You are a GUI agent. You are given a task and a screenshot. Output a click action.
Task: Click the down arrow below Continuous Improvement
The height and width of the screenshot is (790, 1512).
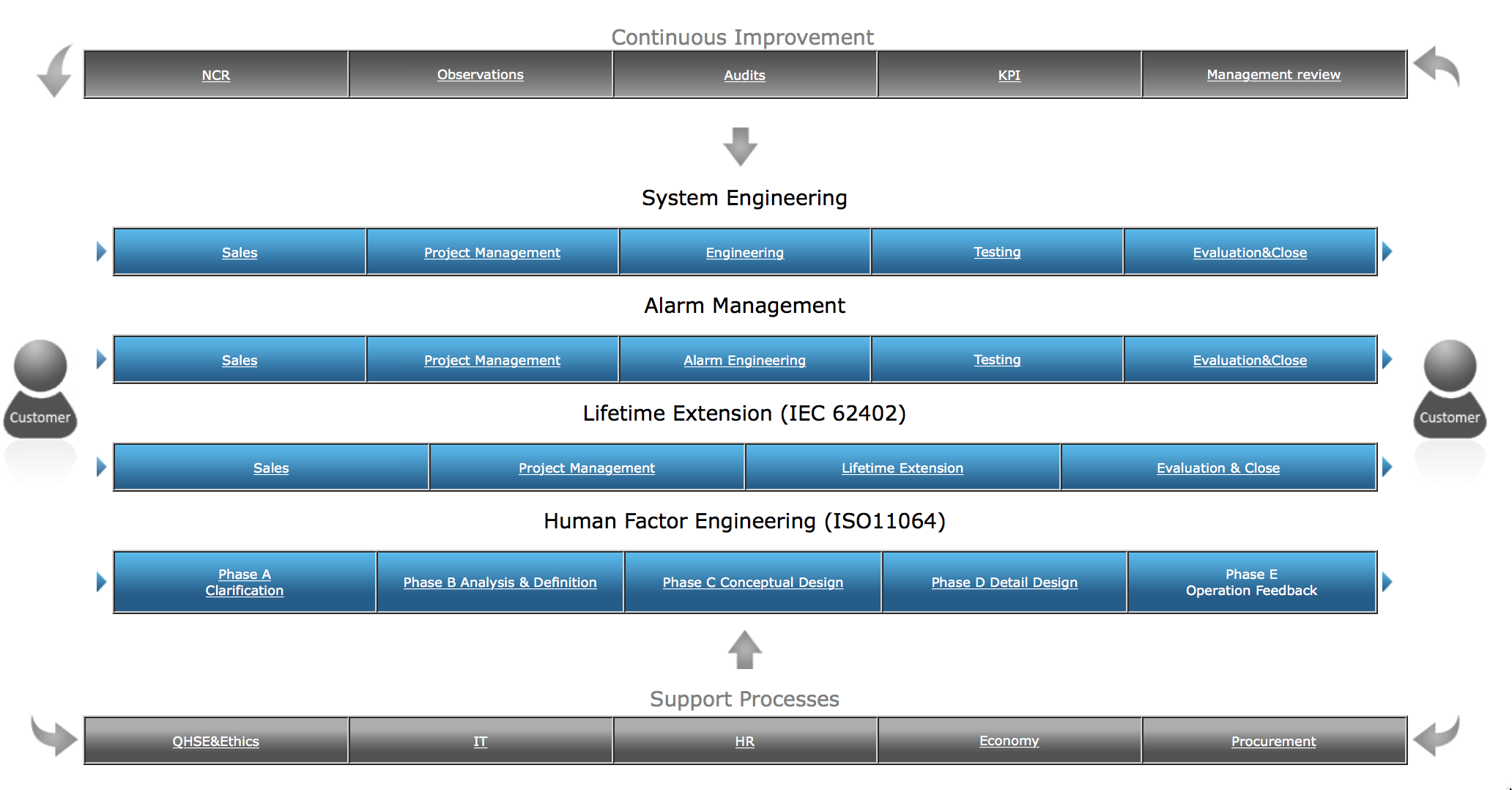pyautogui.click(x=740, y=146)
